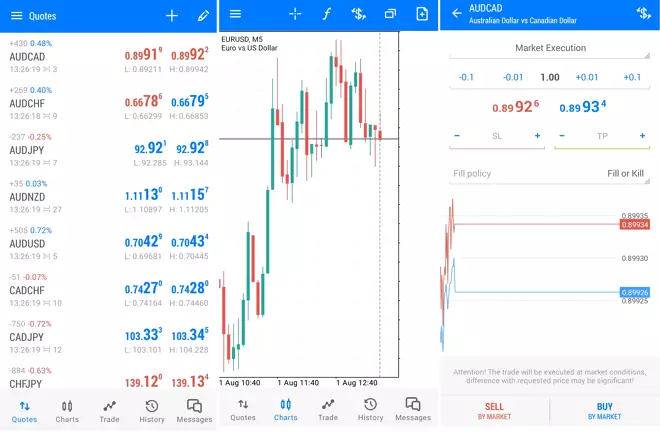
Task: Open the Quotes hamburger menu
Action: [x=16, y=16]
